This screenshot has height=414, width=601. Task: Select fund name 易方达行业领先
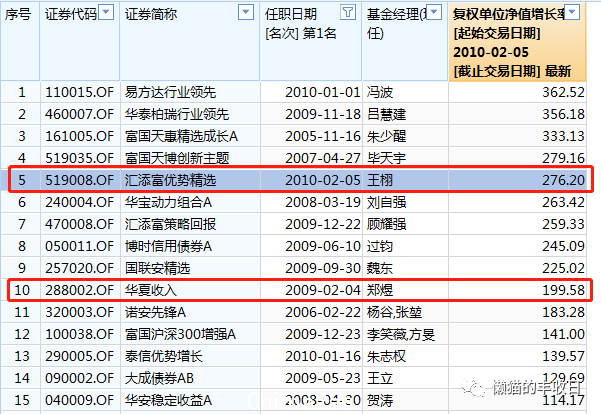[170, 92]
